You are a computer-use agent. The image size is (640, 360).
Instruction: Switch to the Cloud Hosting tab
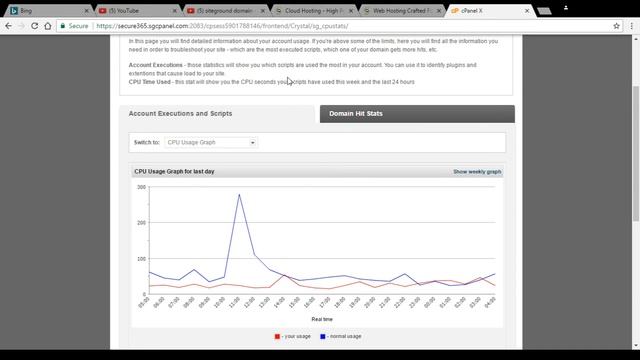(x=314, y=11)
